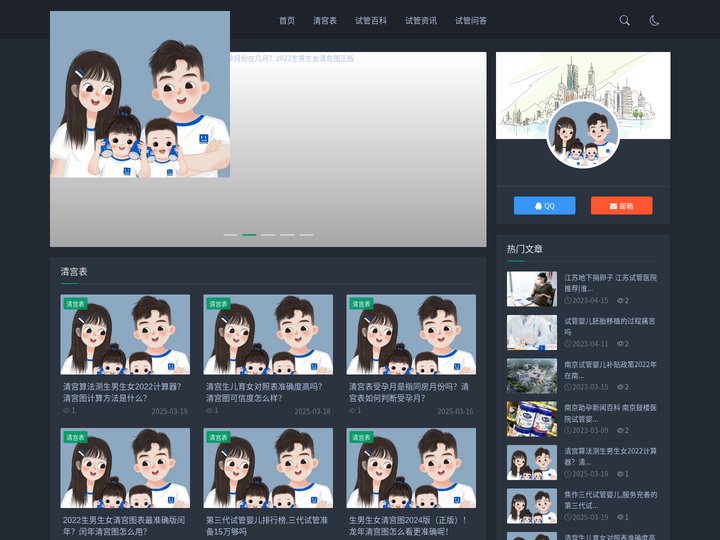
Task: Open article 生男生女清宫图2024版
Action: tap(408, 526)
